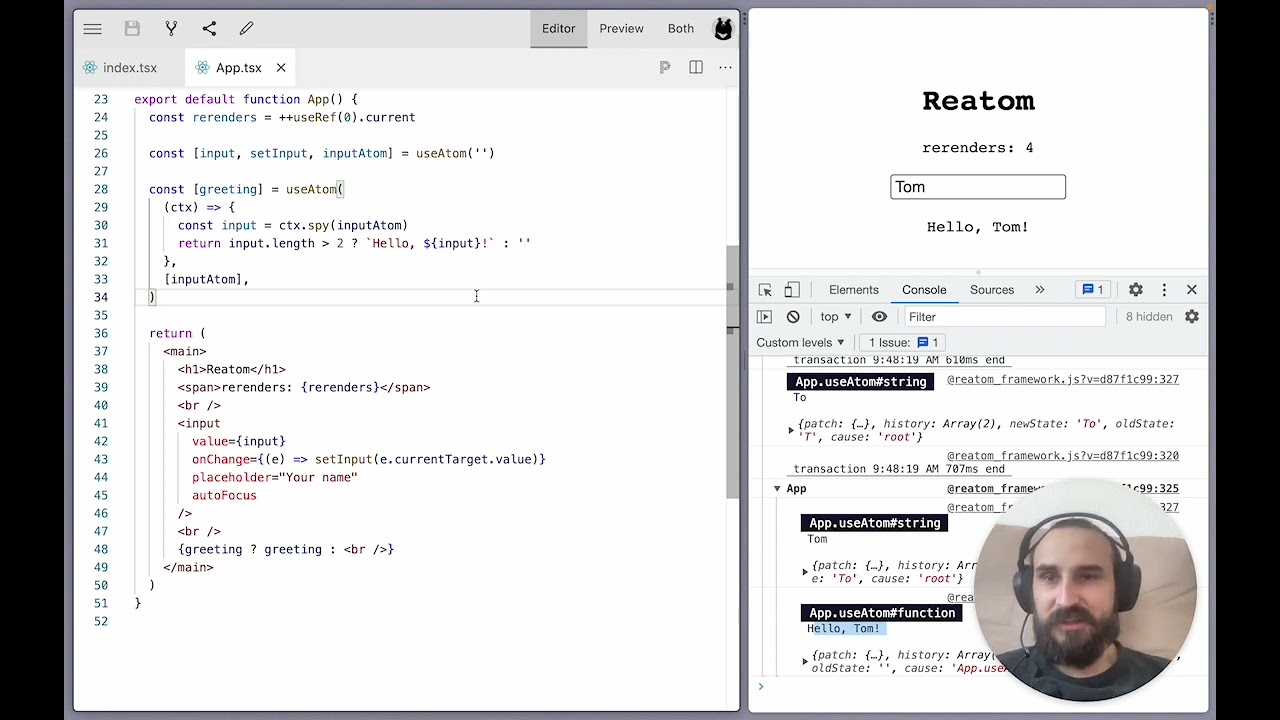
Task: Click the split editor icon
Action: [x=696, y=67]
